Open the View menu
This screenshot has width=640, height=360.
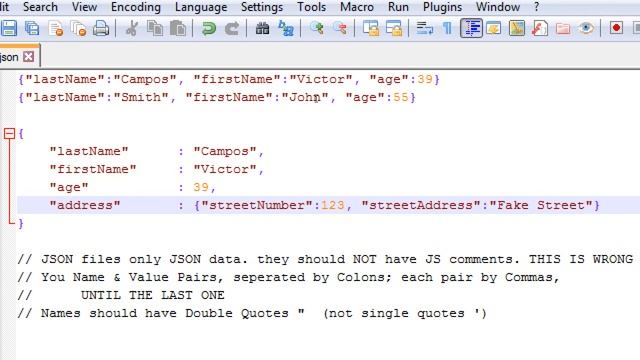[x=84, y=7]
